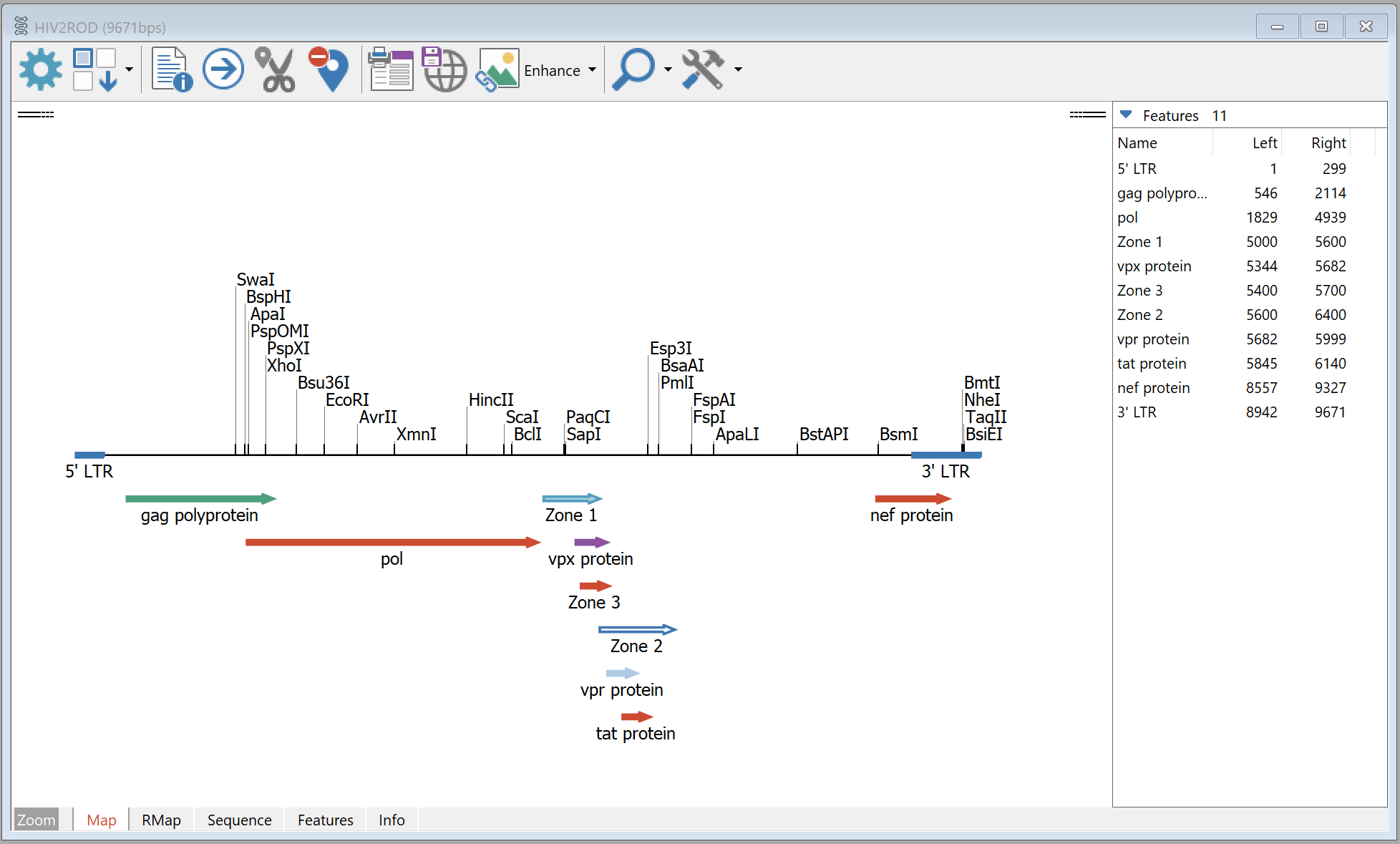This screenshot has width=1400, height=844.
Task: Click the Zoom tab at bottom
Action: (x=37, y=819)
